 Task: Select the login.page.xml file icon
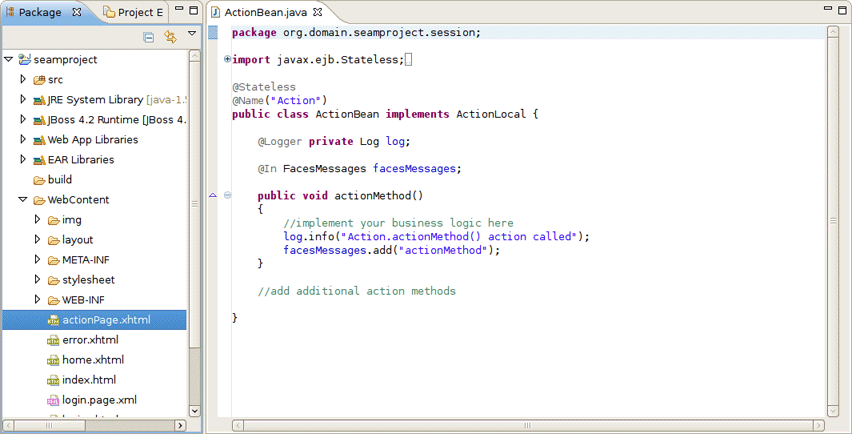pyautogui.click(x=54, y=400)
